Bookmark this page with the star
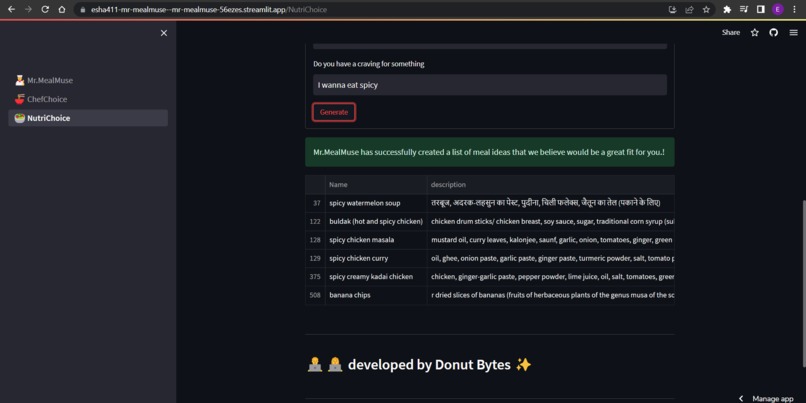Image resolution: width=806 pixels, height=403 pixels. [706, 9]
